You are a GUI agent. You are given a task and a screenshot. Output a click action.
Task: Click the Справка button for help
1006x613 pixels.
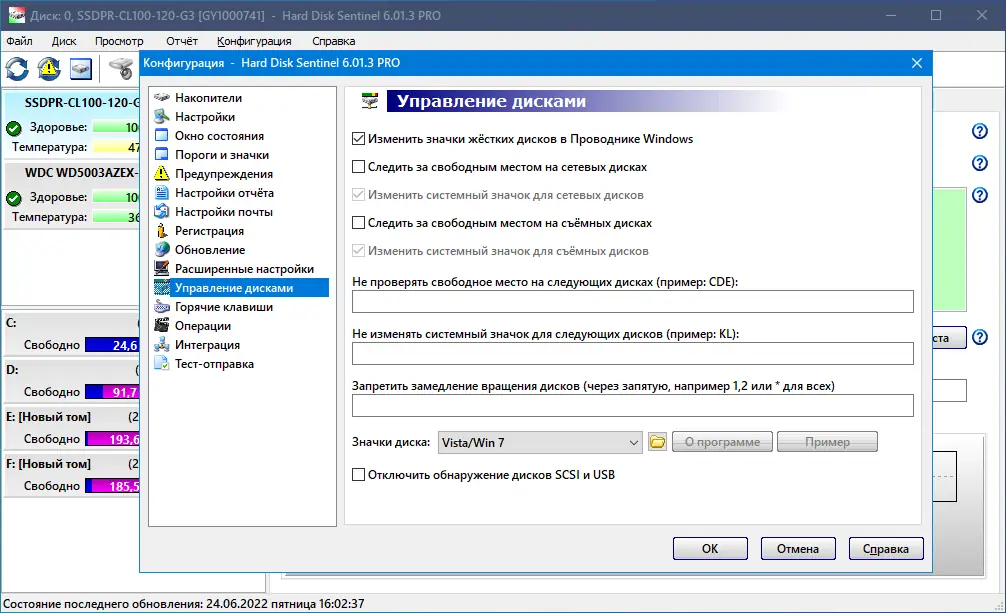click(888, 548)
